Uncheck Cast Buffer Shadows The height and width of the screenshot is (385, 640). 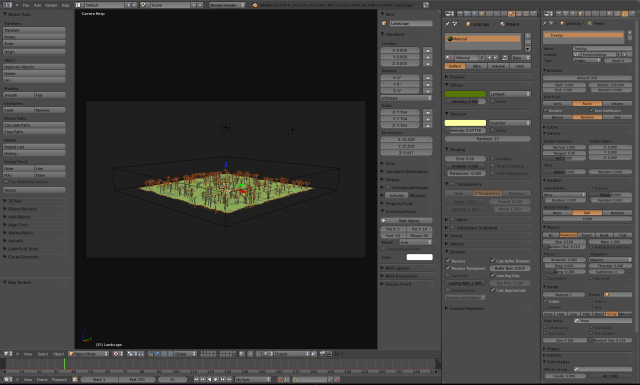click(x=493, y=260)
